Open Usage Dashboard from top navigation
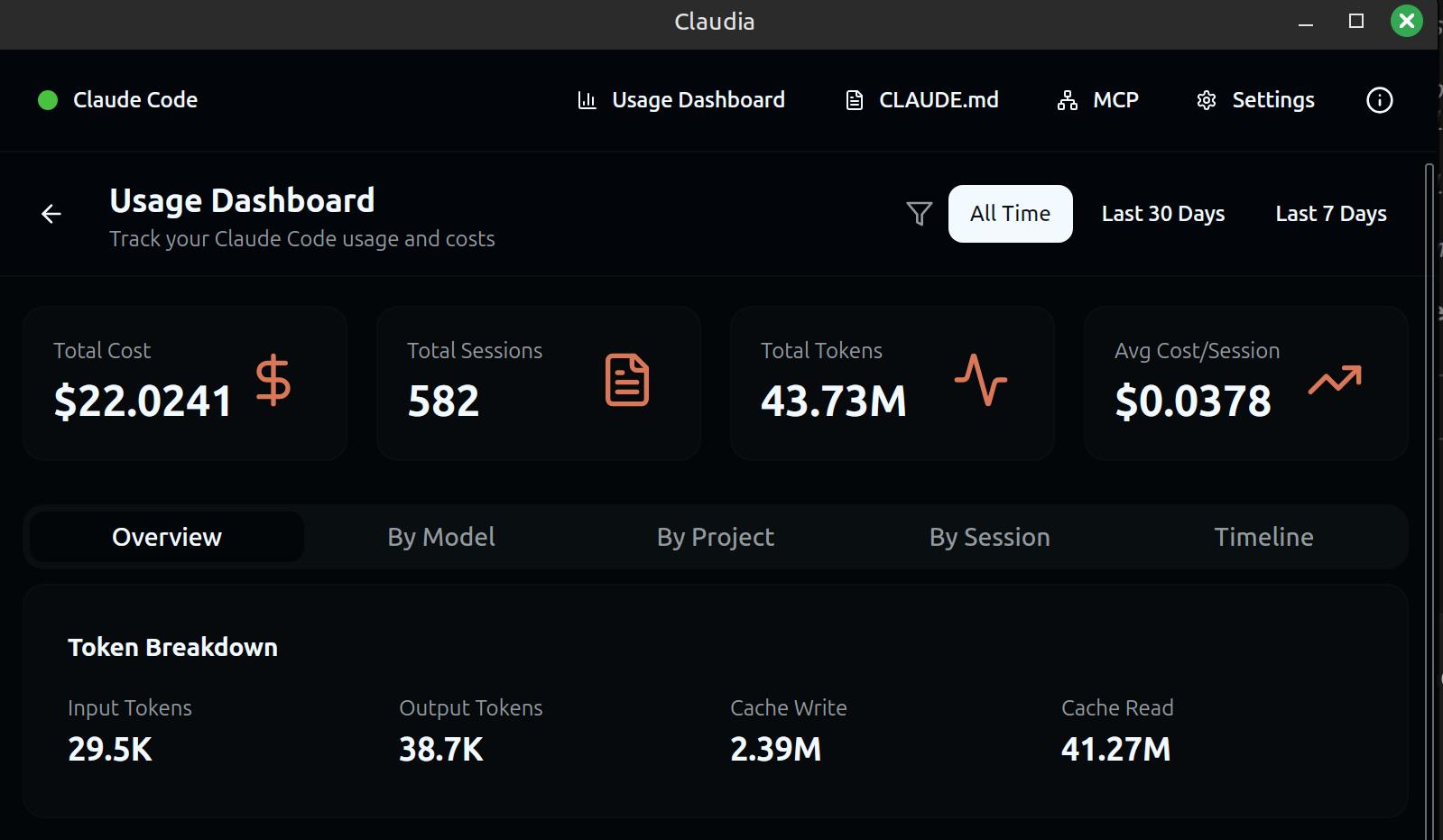Viewport: 1443px width, 840px height. pyautogui.click(x=681, y=100)
